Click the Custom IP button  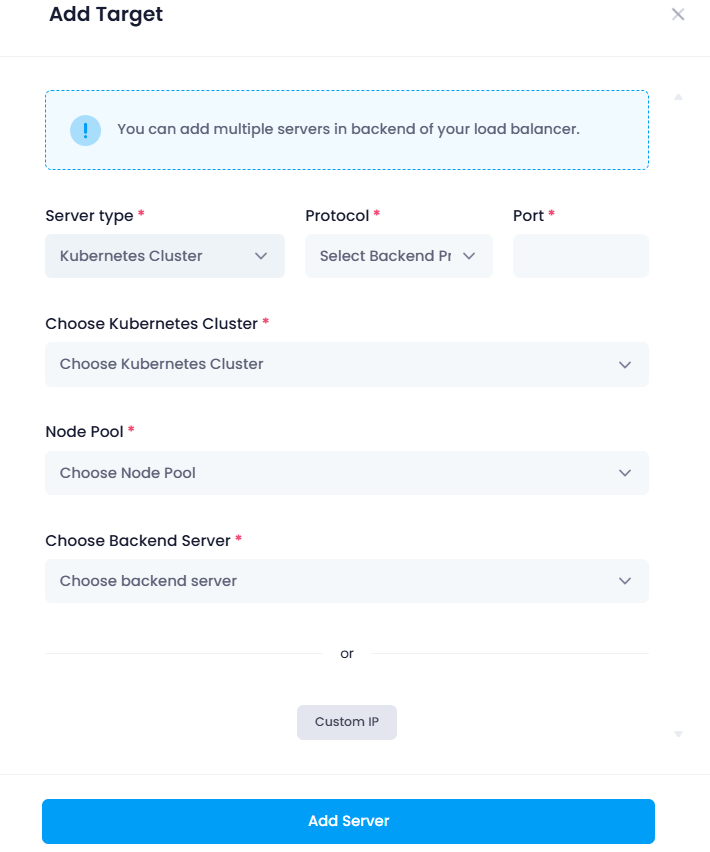pos(347,722)
